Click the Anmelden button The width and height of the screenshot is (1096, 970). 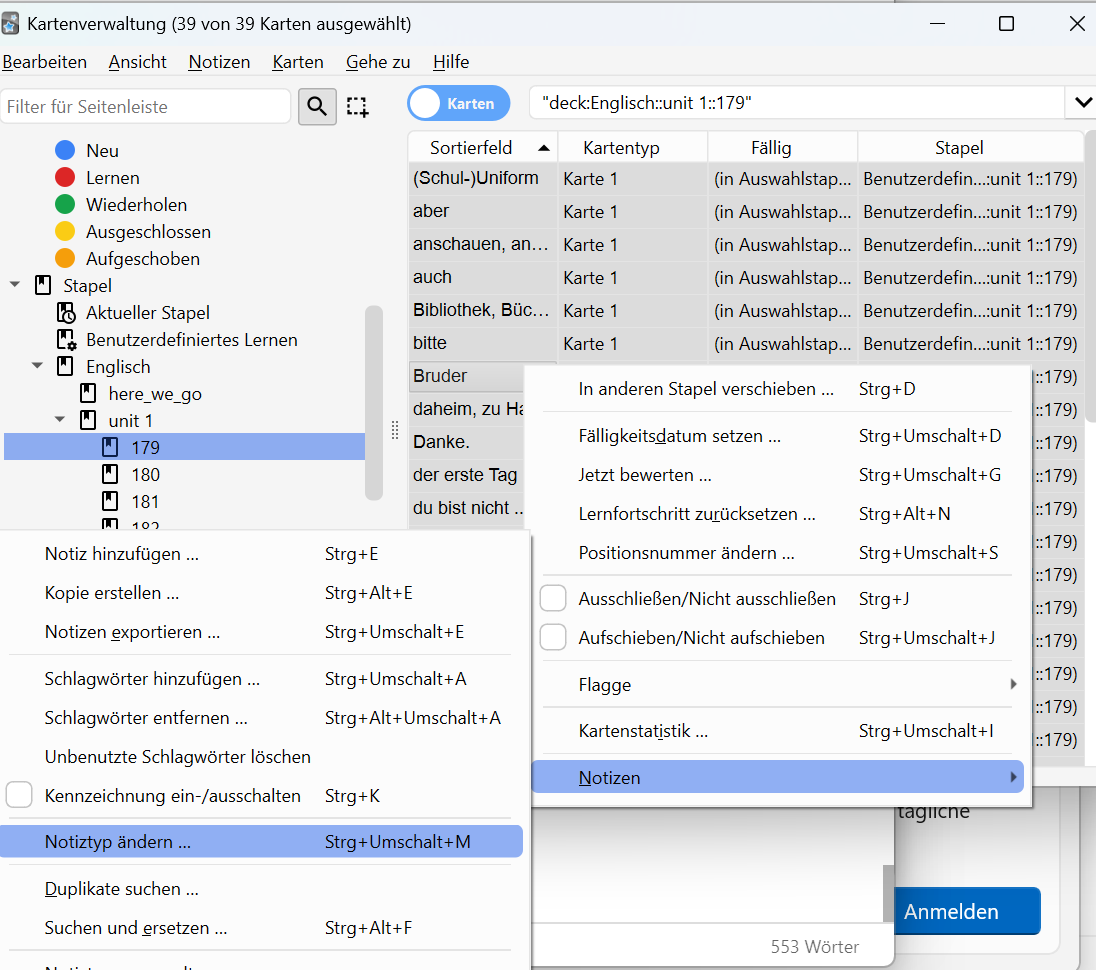click(967, 911)
